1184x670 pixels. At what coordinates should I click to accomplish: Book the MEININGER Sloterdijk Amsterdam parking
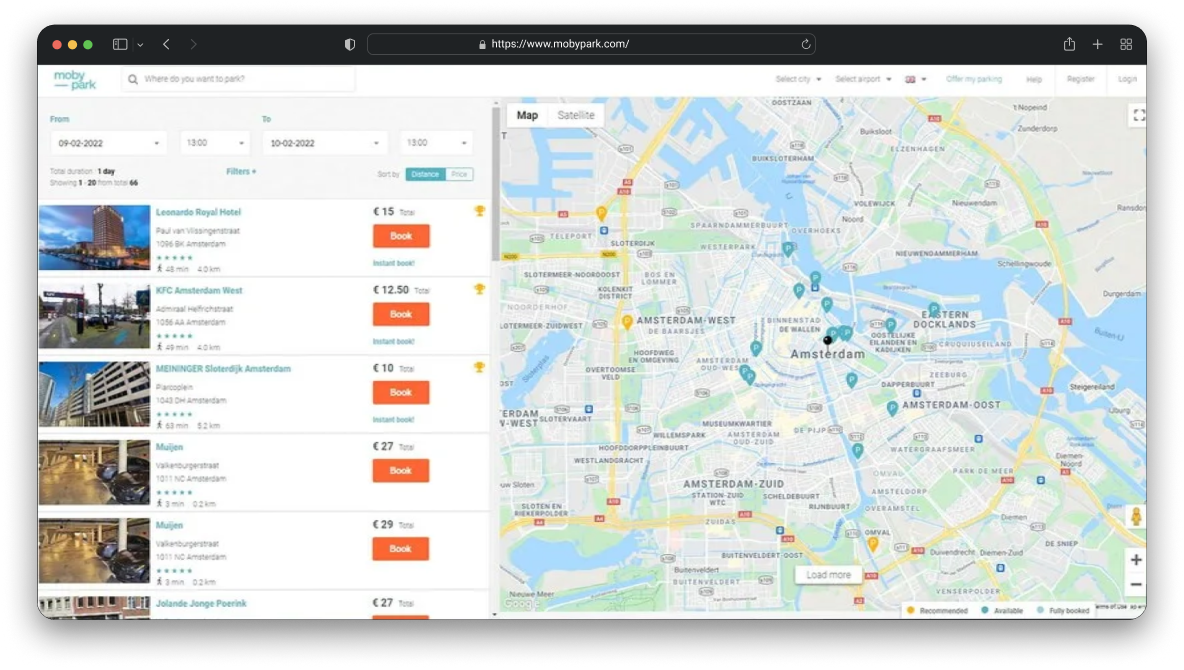[x=401, y=393]
